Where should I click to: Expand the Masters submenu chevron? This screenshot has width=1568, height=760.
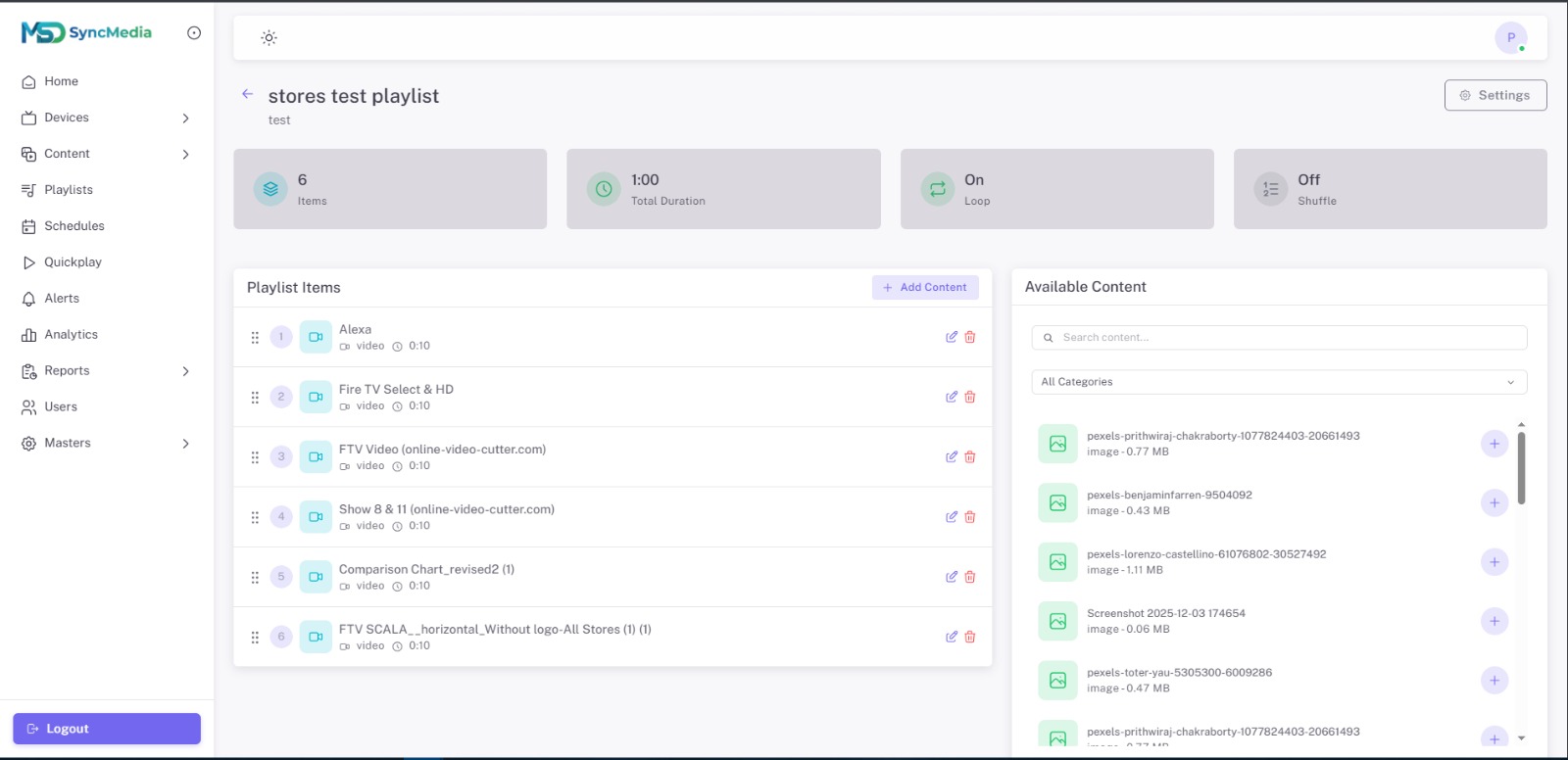185,444
